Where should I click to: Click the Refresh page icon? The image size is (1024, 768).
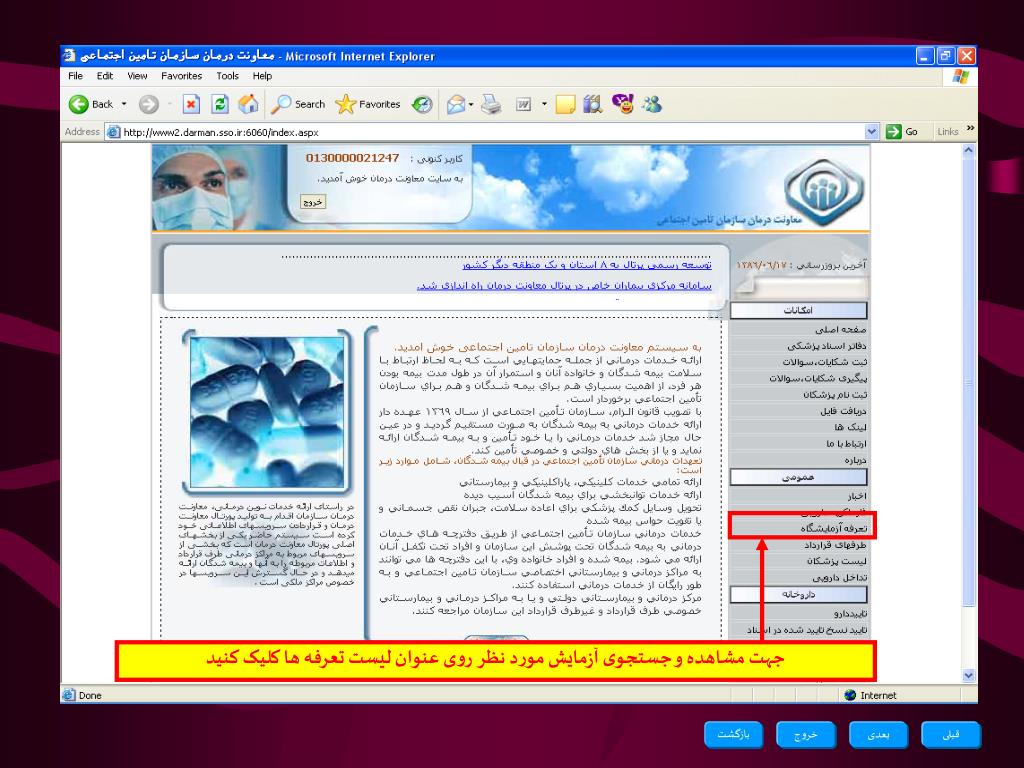click(220, 104)
